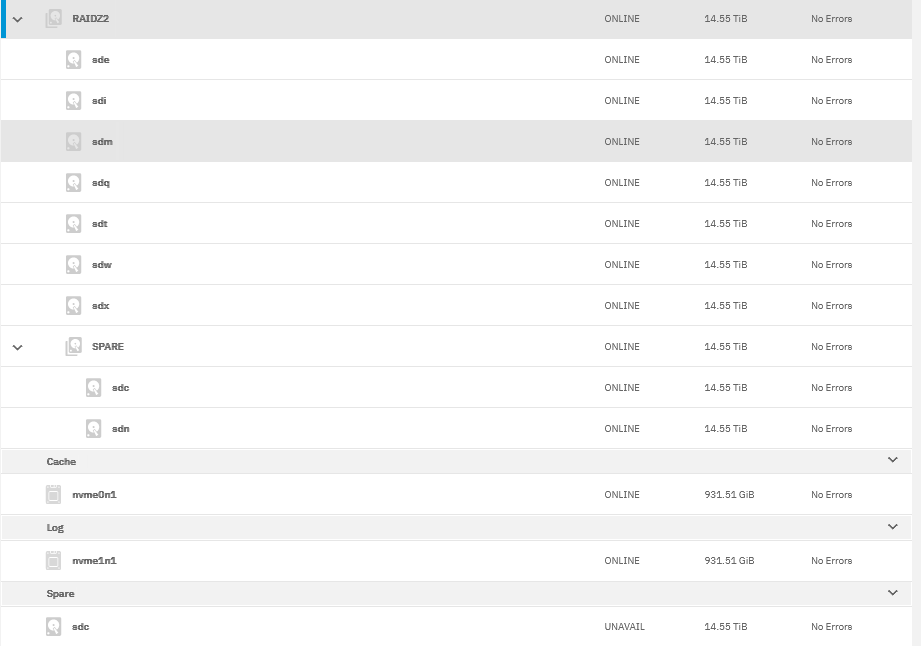
Task: Select the sdw disk name
Action: point(100,265)
